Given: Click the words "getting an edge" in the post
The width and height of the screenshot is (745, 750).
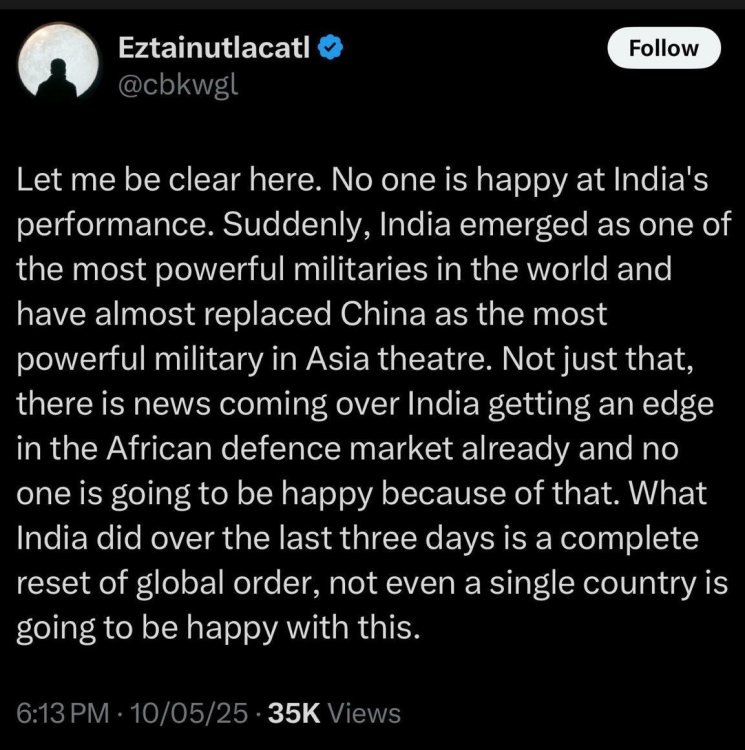Looking at the screenshot, I should (601, 404).
